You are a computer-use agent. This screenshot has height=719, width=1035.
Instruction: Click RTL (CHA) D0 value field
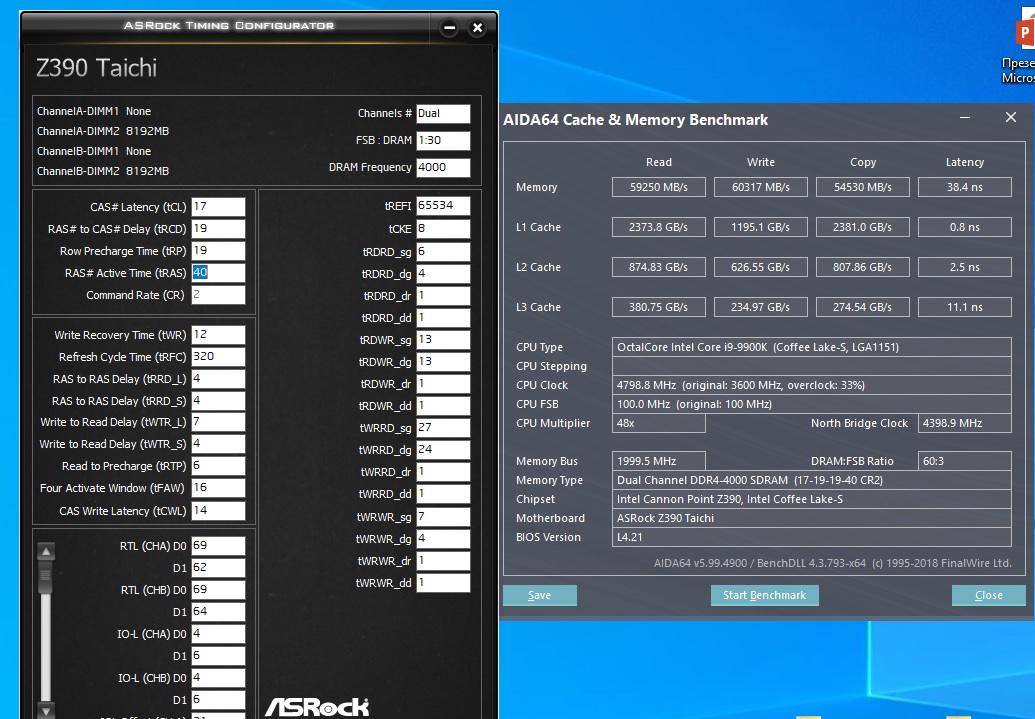point(218,546)
